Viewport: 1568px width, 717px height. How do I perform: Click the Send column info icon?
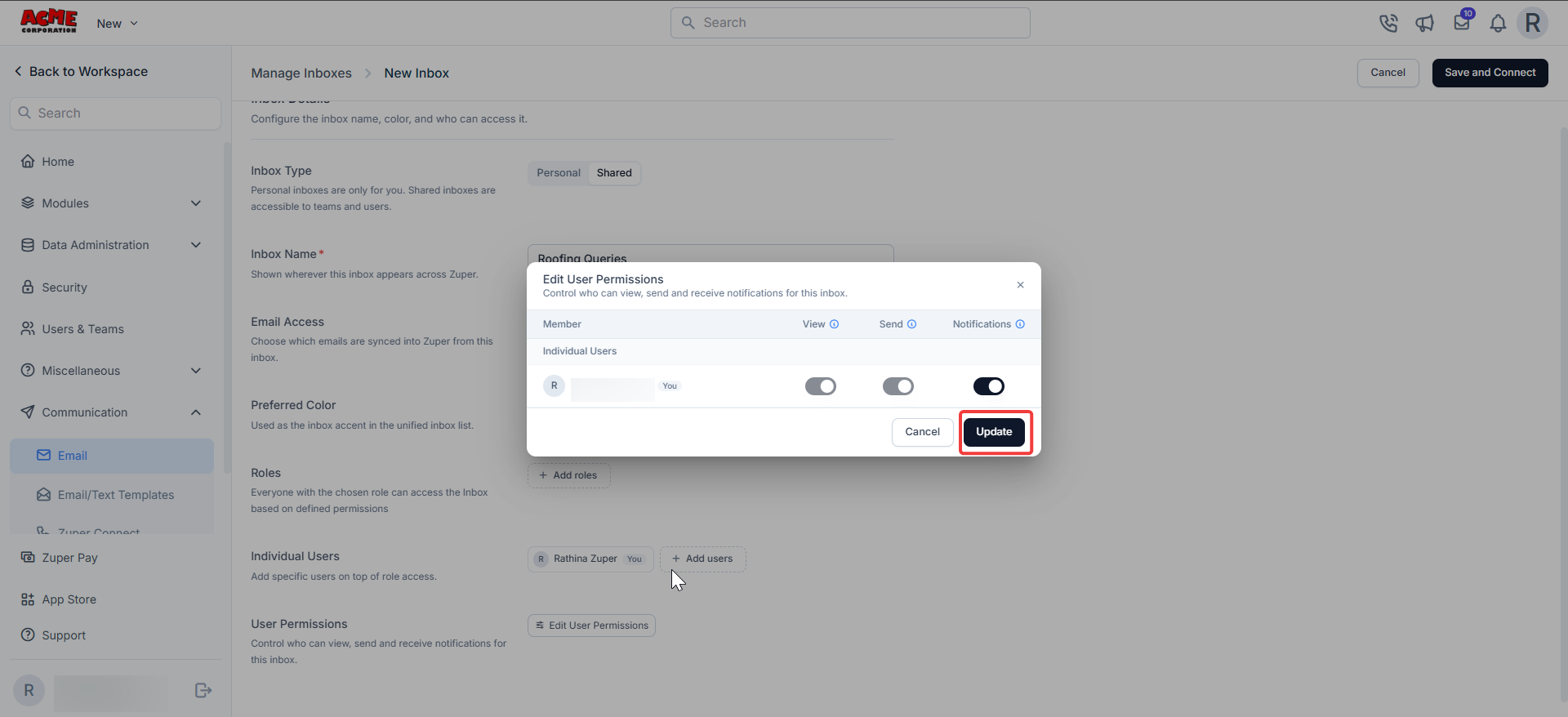click(x=911, y=324)
